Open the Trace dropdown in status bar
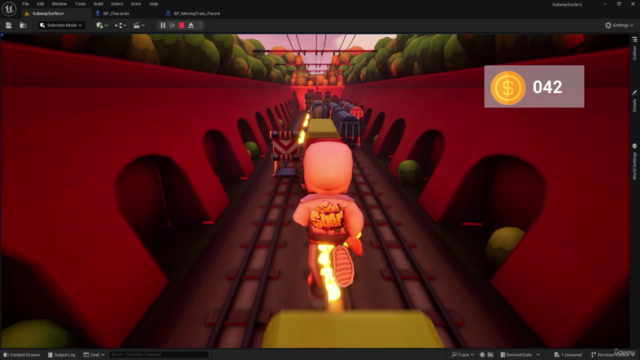The image size is (640, 360). coord(463,355)
